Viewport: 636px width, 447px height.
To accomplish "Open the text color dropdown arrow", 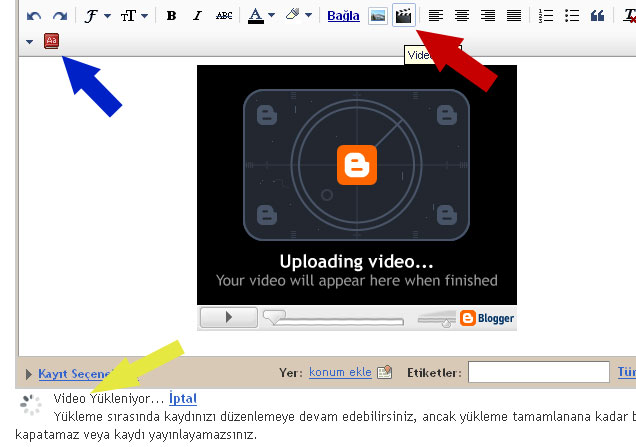I will 272,15.
